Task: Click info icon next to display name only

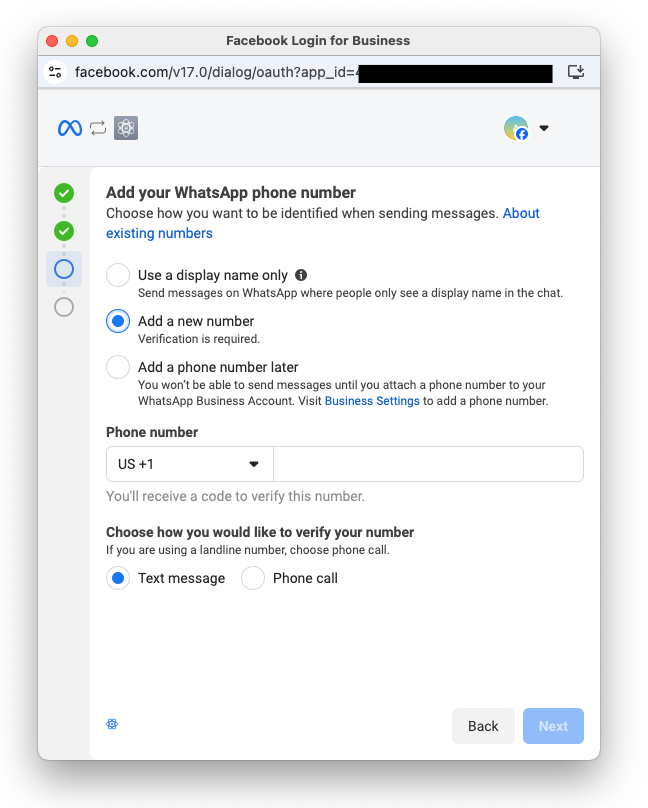Action: 301,275
